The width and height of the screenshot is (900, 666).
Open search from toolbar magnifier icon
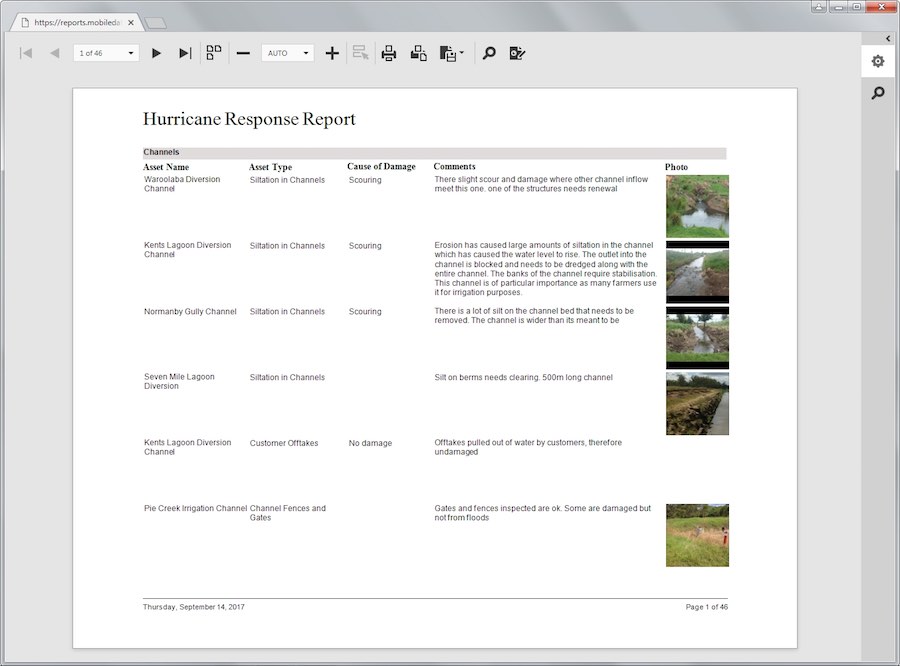(x=489, y=53)
